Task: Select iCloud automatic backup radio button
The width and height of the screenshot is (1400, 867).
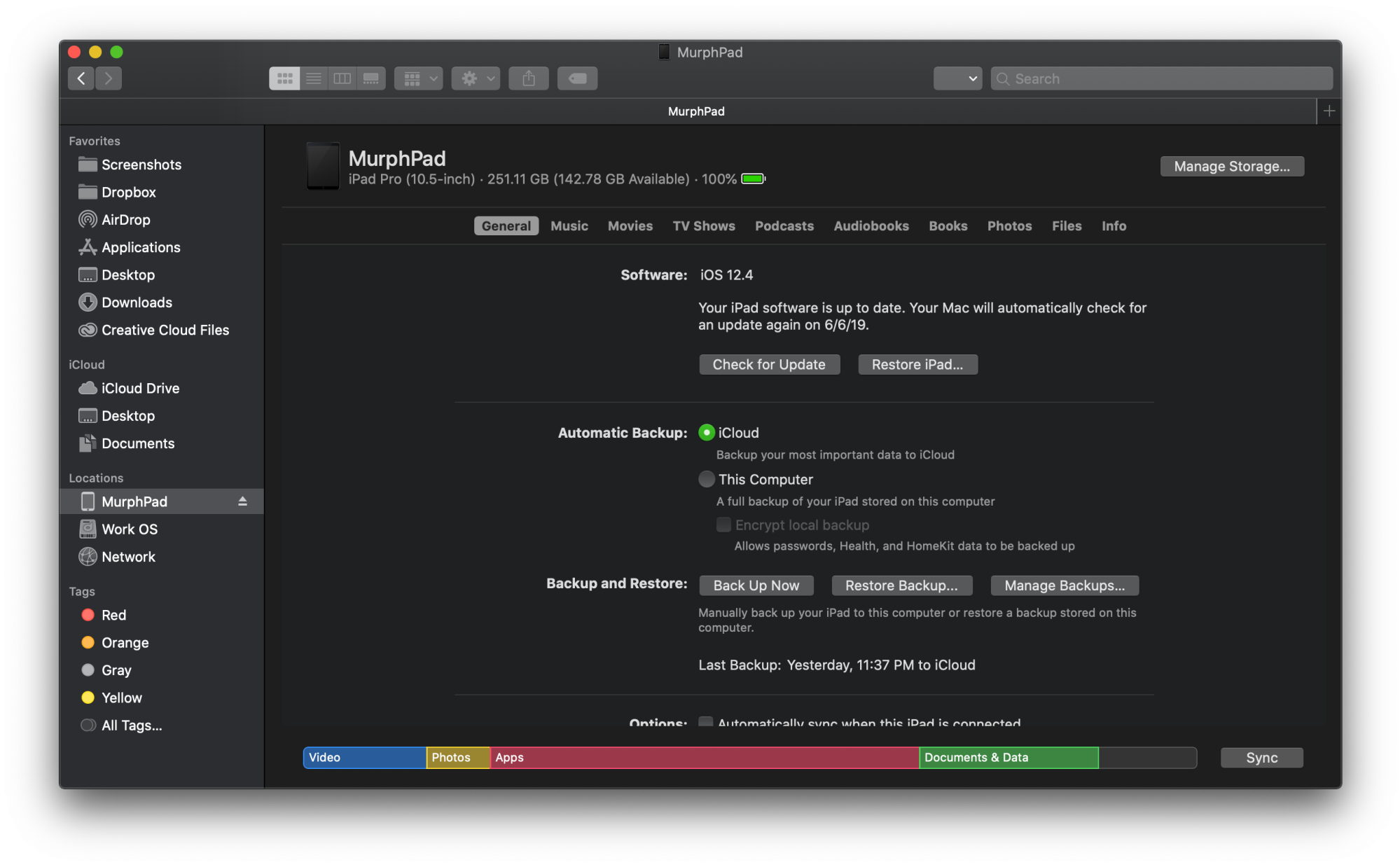Action: (706, 432)
